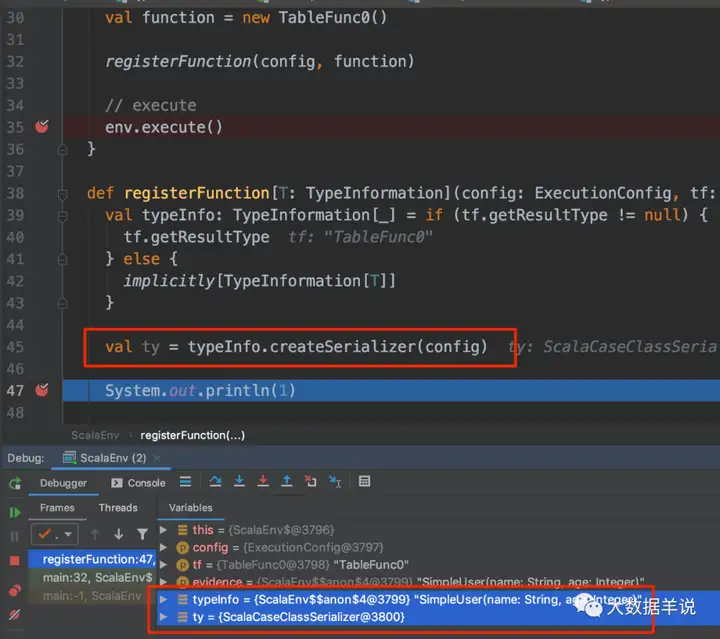Open the Threads tab
Image resolution: width=720 pixels, height=639 pixels.
point(118,508)
